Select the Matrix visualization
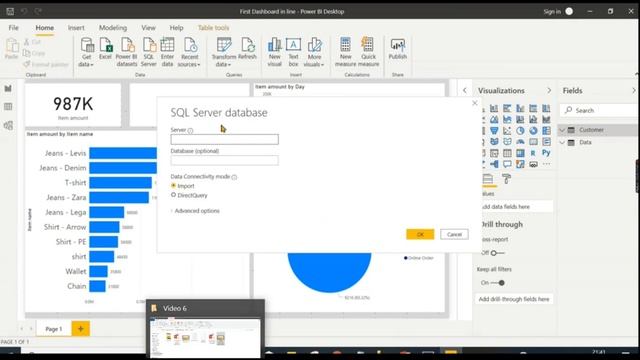Viewport: 640px width, 360px height. (520, 153)
